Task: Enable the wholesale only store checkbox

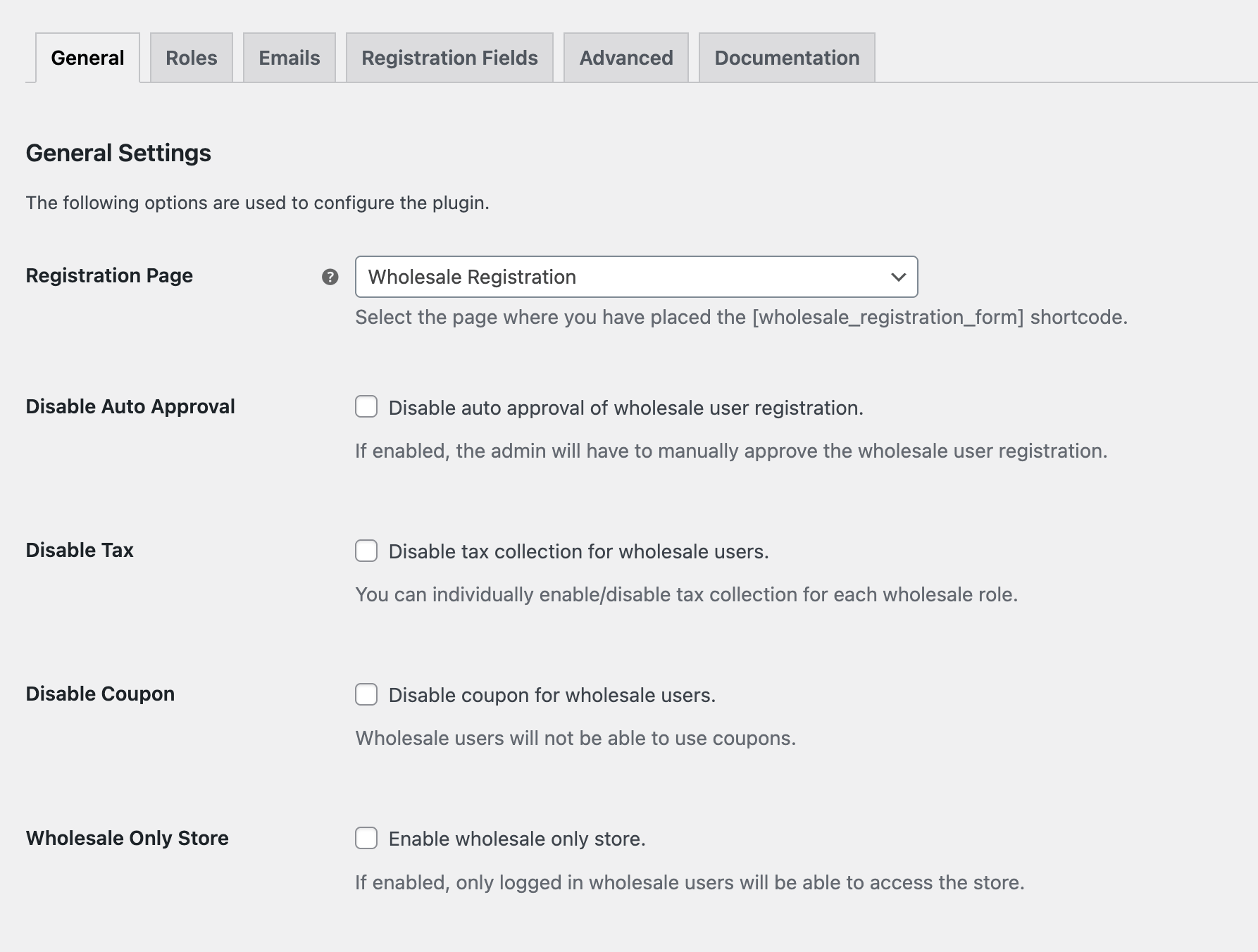Action: point(366,838)
